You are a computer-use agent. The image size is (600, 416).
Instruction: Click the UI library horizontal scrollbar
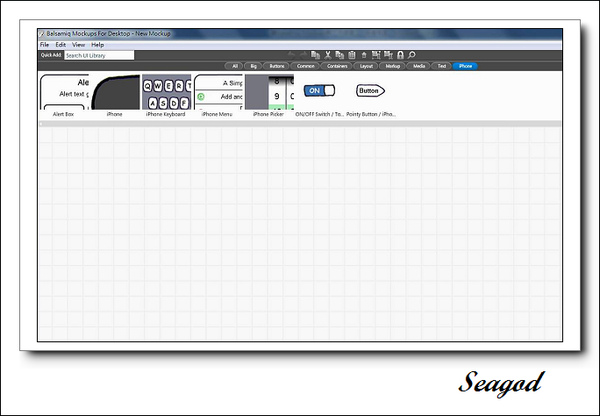[300, 124]
